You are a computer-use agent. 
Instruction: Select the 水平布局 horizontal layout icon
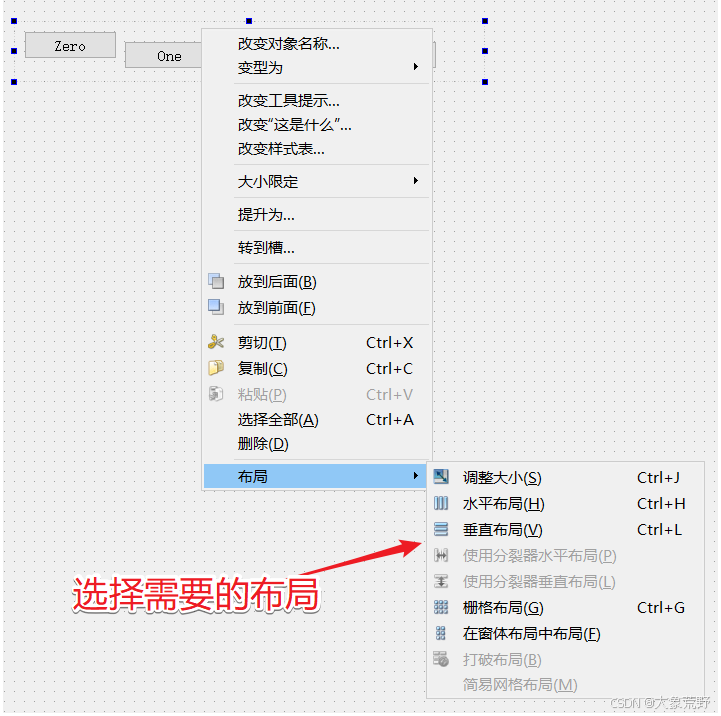441,503
